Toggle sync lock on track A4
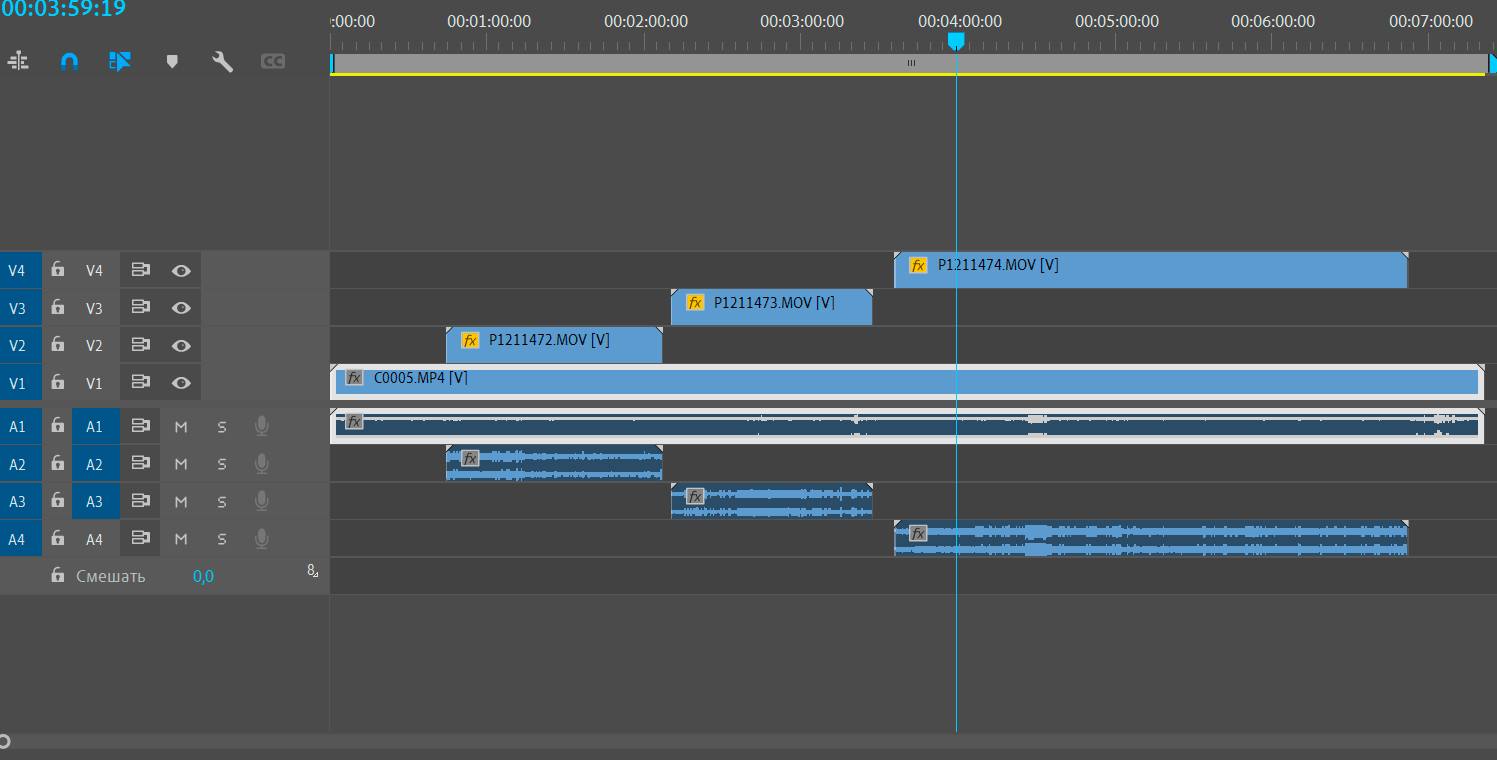 [140, 539]
